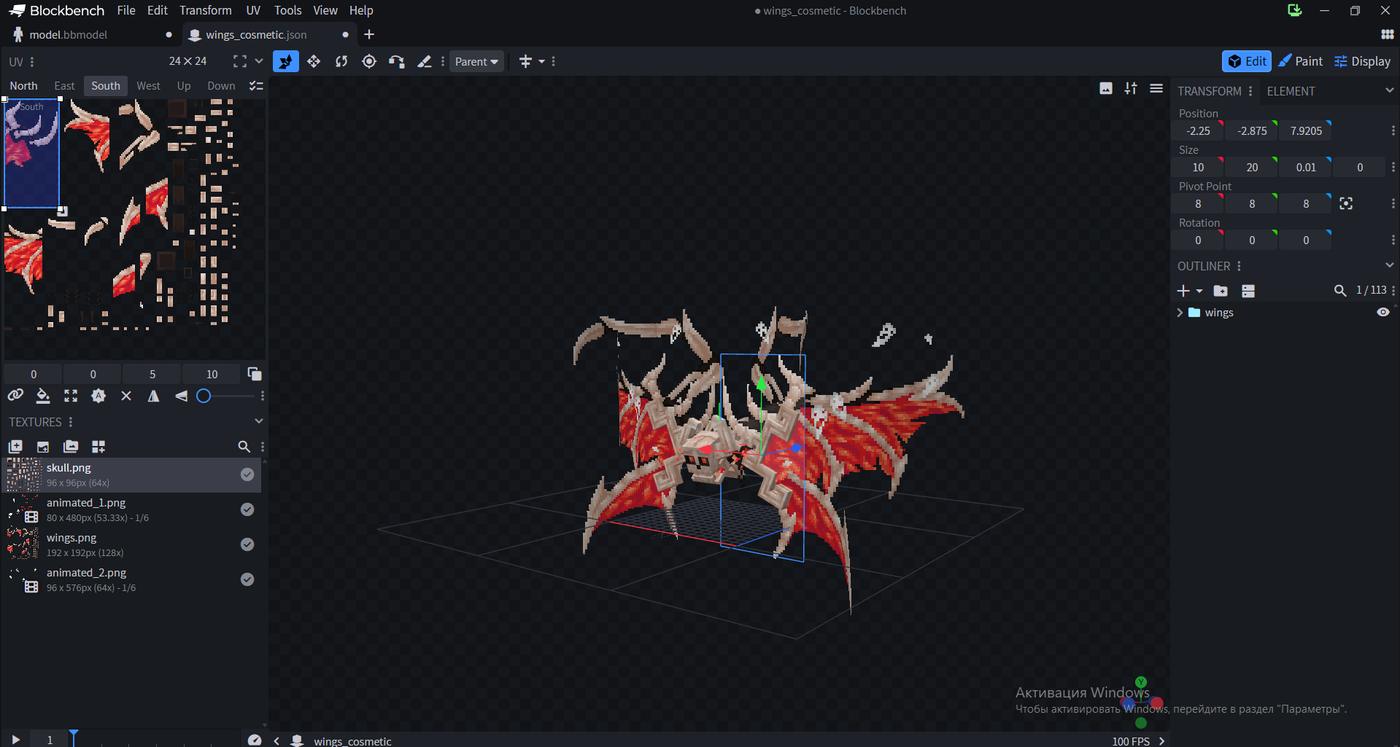Click the UV link (auto UV) icon

15,396
